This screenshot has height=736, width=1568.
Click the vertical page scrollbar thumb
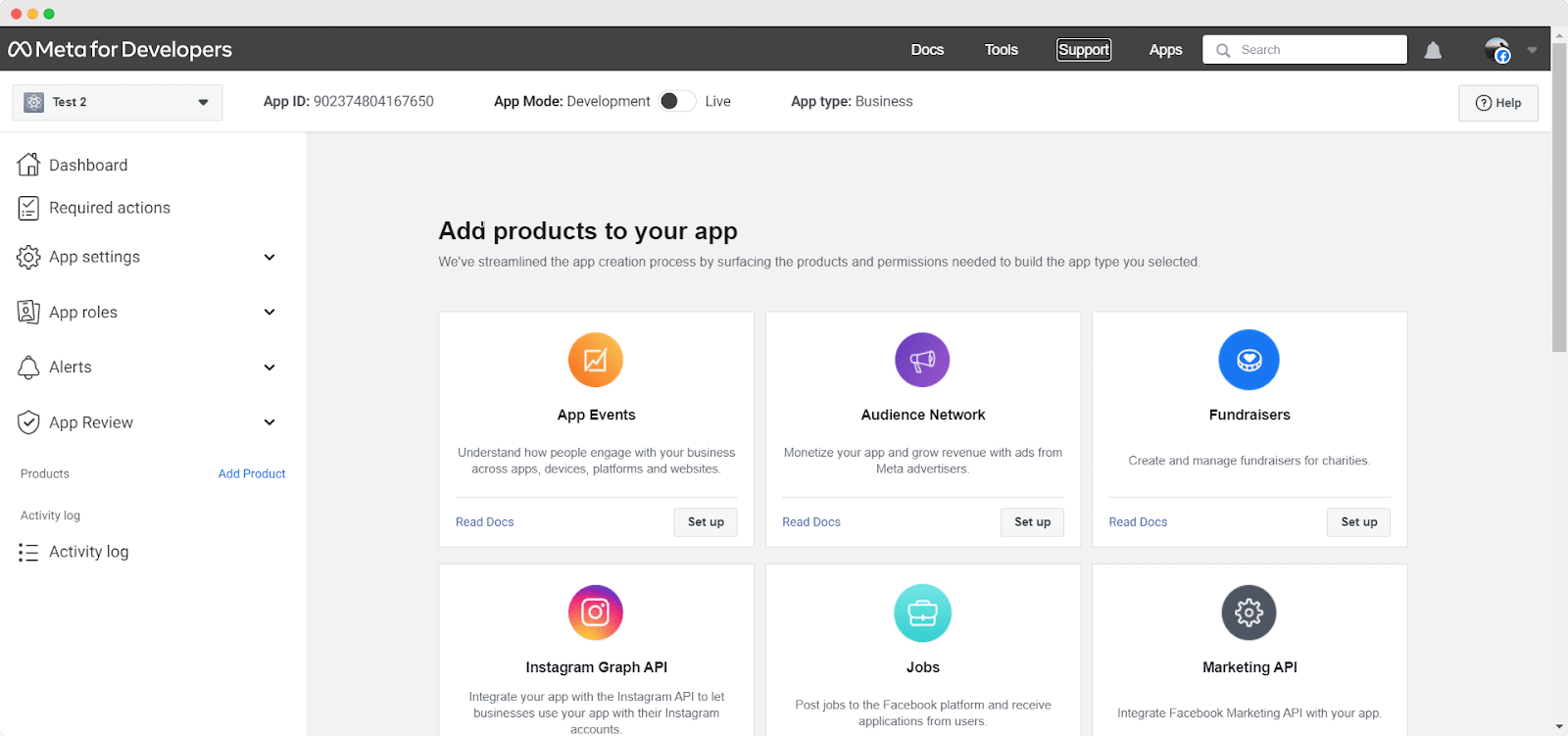(1559, 197)
